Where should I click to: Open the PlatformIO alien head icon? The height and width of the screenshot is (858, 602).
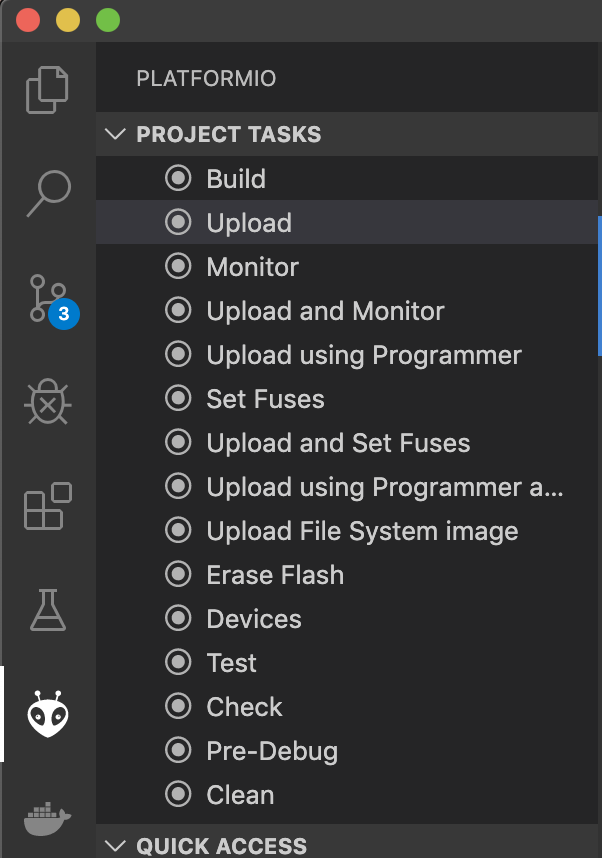click(48, 714)
